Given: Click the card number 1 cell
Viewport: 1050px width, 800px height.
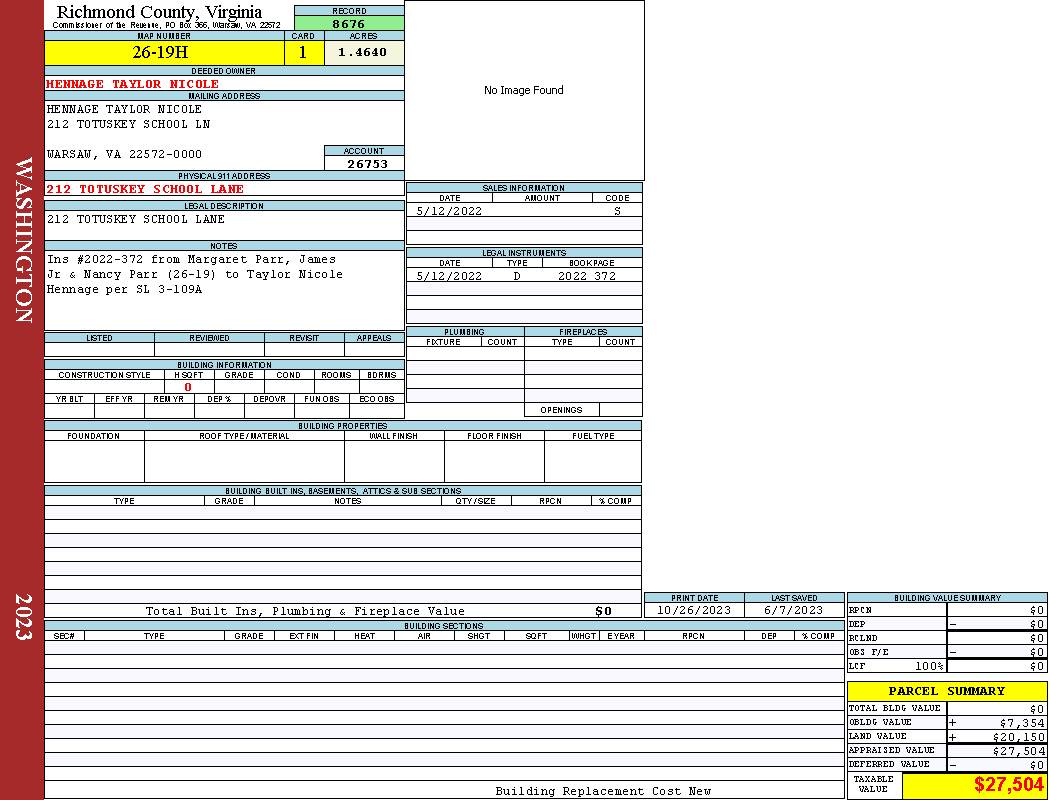Looking at the screenshot, I should [303, 53].
